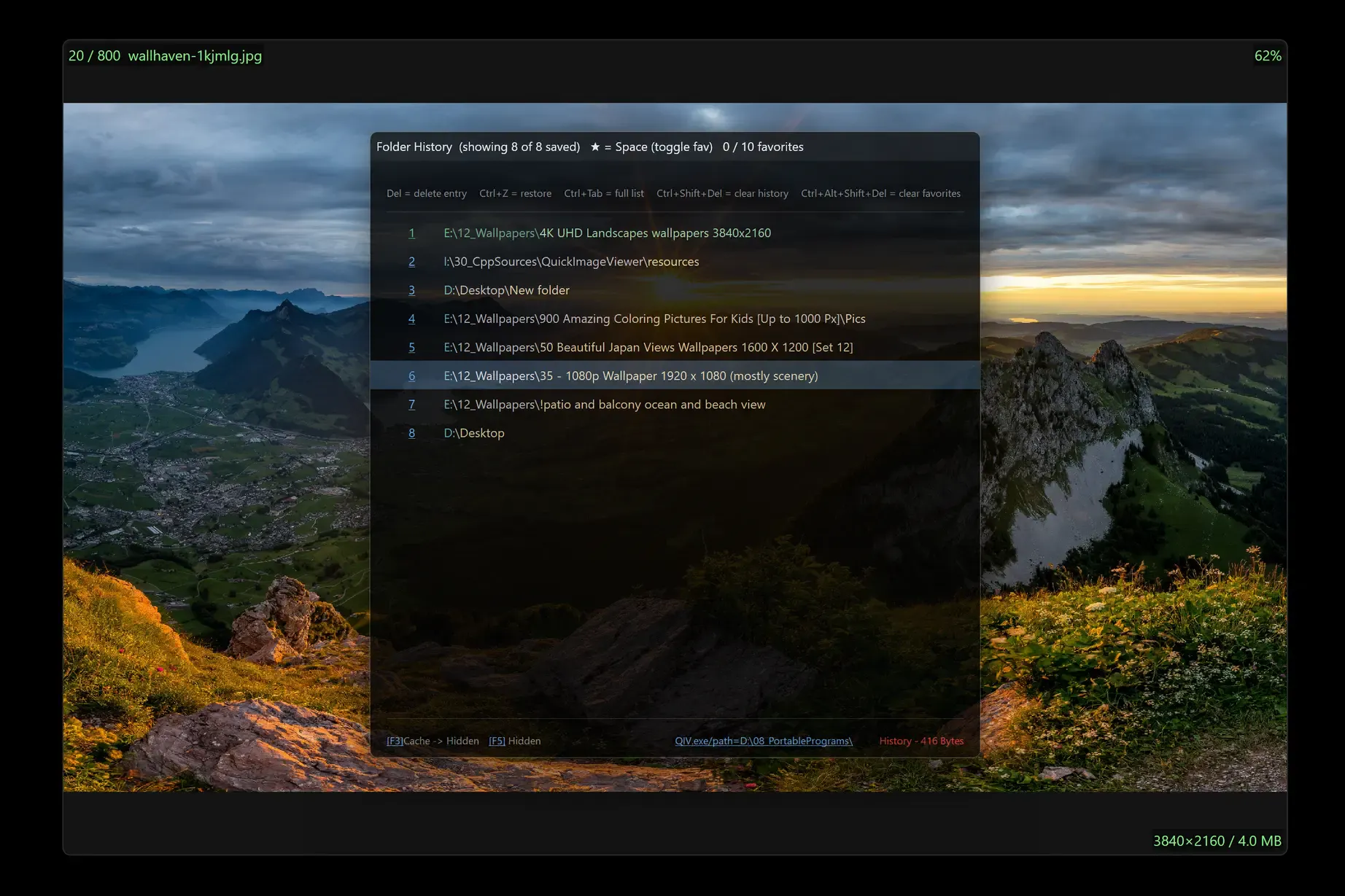Click the Ctrl+Z = restore hint
Viewport: 1345px width, 896px height.
[515, 193]
